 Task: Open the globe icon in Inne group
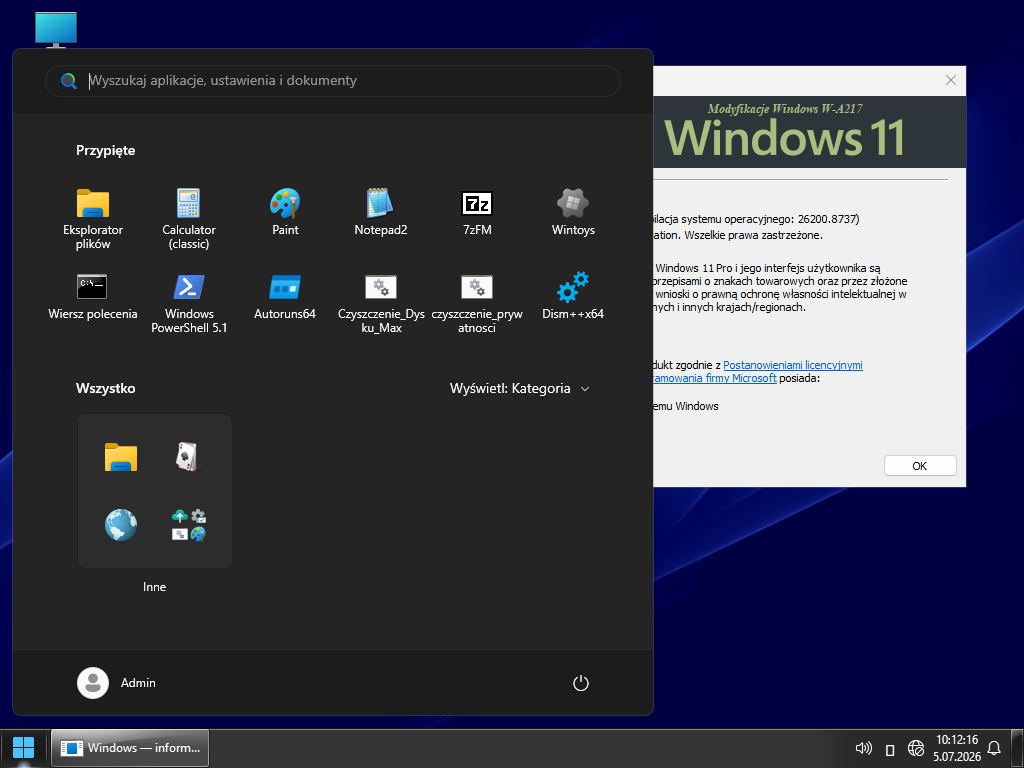point(121,524)
